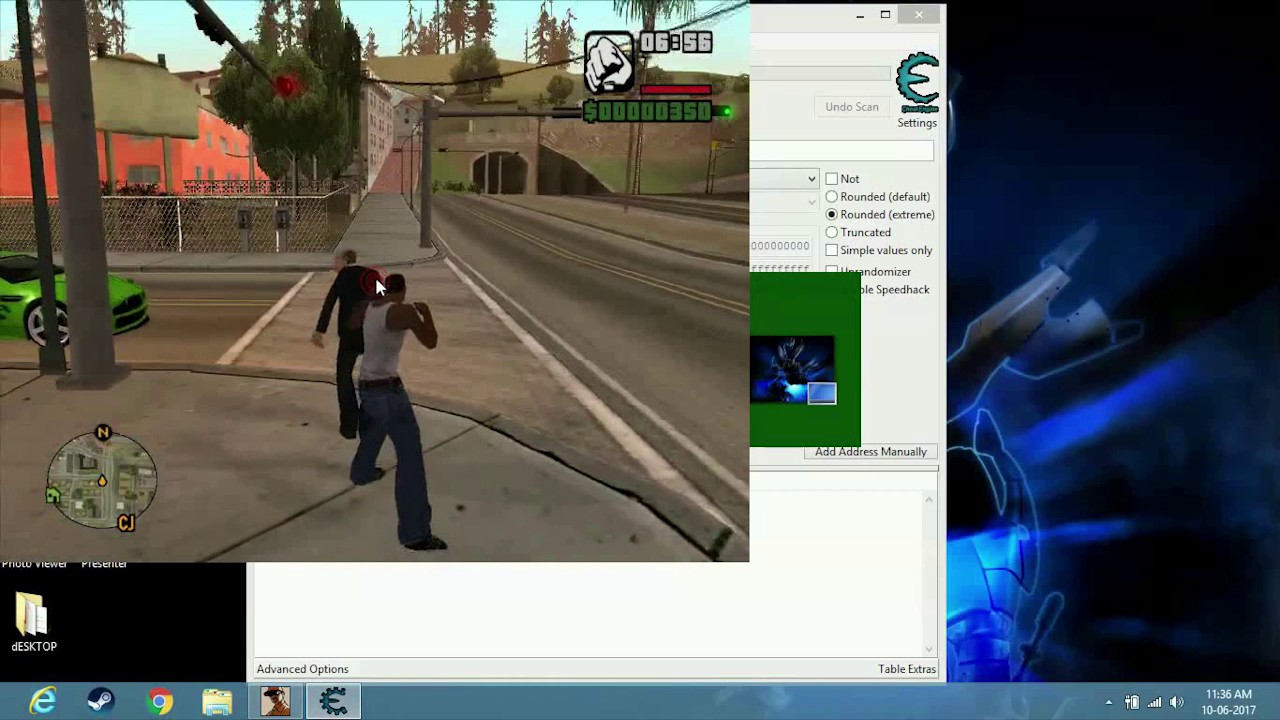
Task: Open the power battery tray icon
Action: (1132, 702)
